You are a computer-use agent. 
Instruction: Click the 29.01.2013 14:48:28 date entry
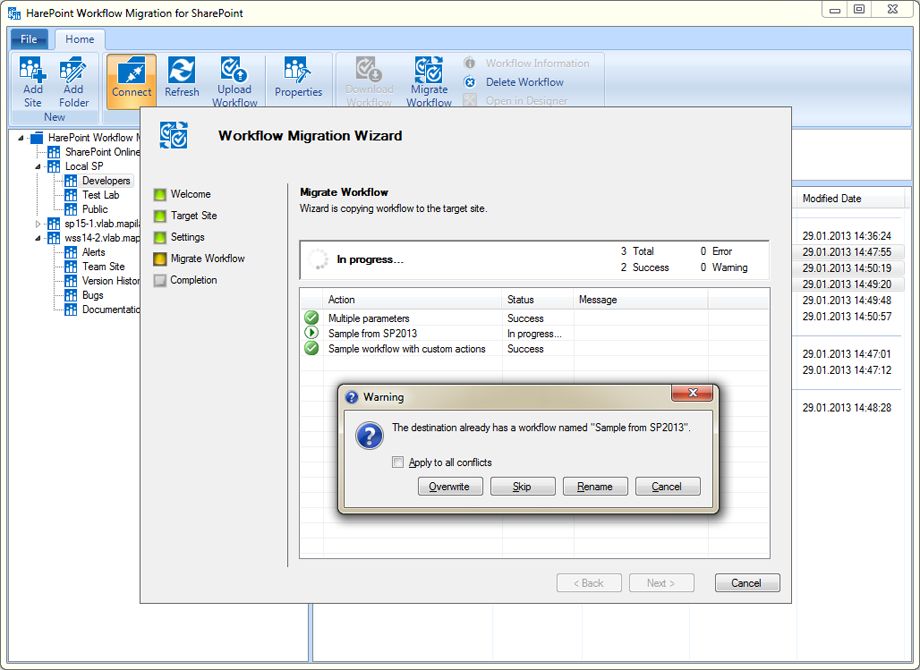click(x=847, y=408)
